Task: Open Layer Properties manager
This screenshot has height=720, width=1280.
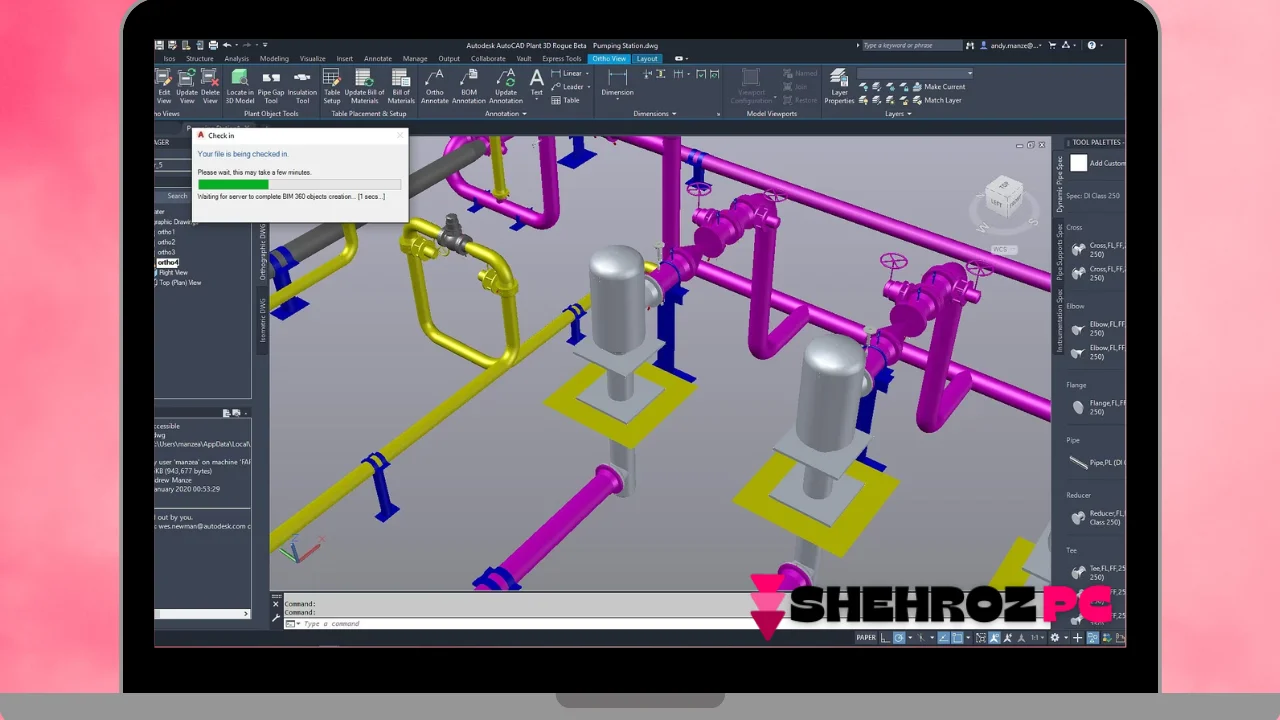Action: pos(840,87)
